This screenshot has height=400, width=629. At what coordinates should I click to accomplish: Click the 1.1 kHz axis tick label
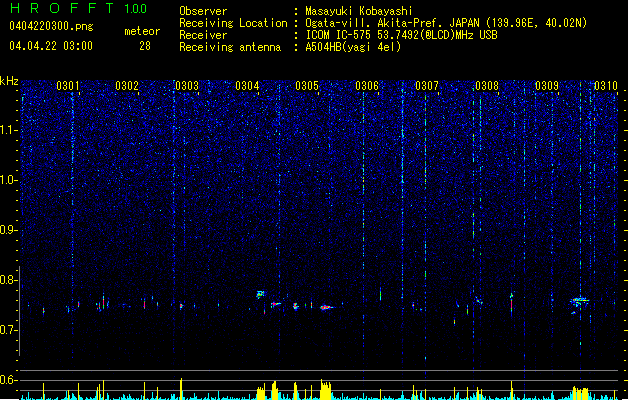(x=9, y=130)
